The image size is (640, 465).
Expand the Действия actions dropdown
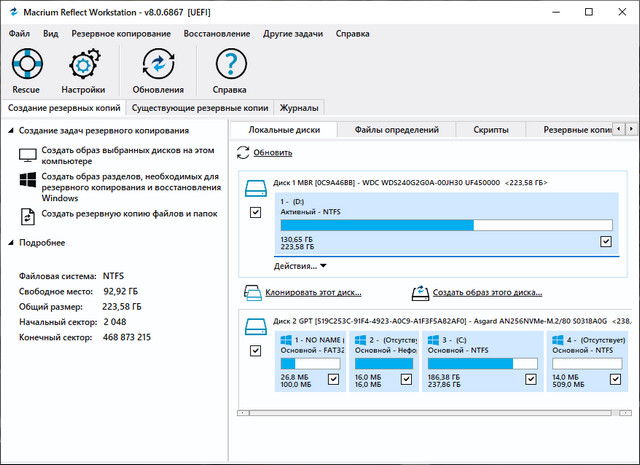click(x=300, y=266)
